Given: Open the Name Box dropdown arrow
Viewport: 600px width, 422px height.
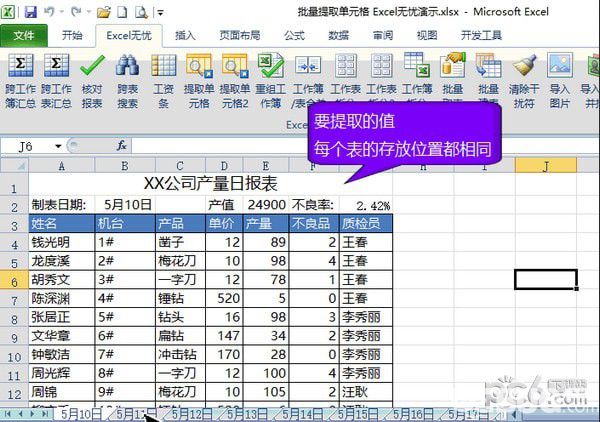Looking at the screenshot, I should pyautogui.click(x=58, y=146).
